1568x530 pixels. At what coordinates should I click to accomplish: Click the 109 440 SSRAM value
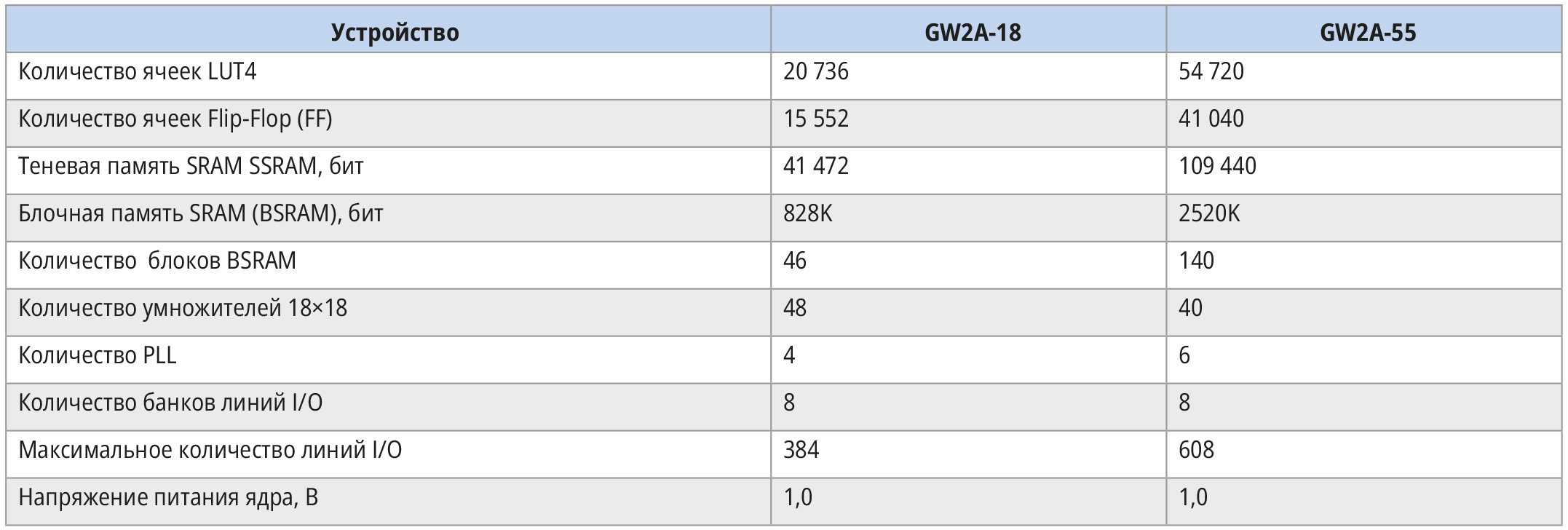(x=1217, y=167)
